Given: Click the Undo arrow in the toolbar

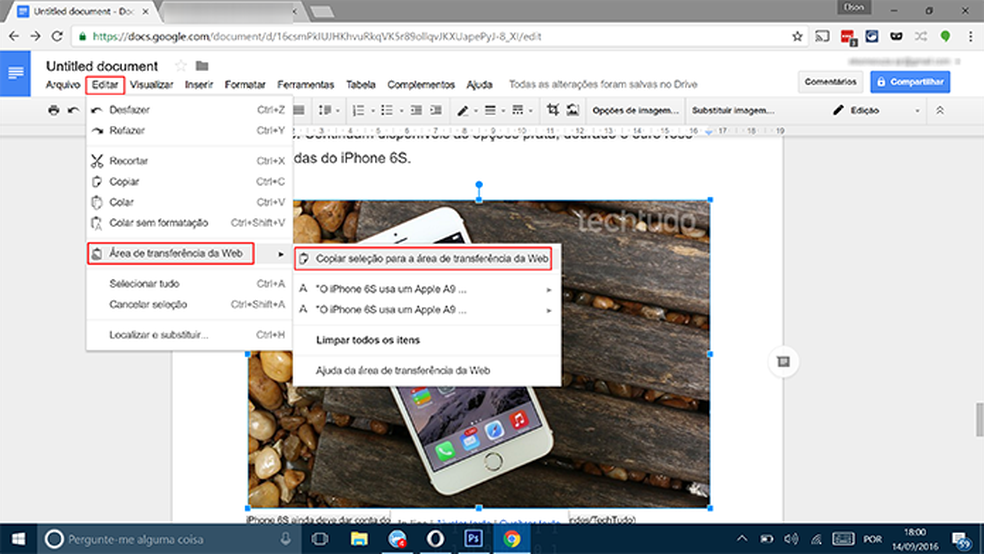Looking at the screenshot, I should tap(73, 110).
